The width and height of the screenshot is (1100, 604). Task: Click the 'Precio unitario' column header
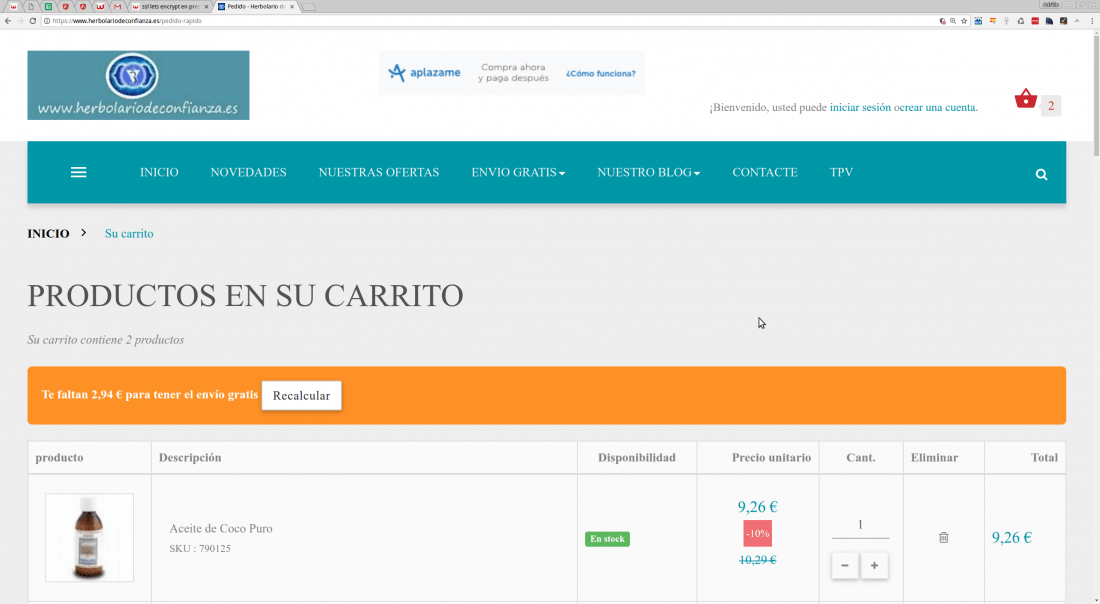tap(772, 457)
